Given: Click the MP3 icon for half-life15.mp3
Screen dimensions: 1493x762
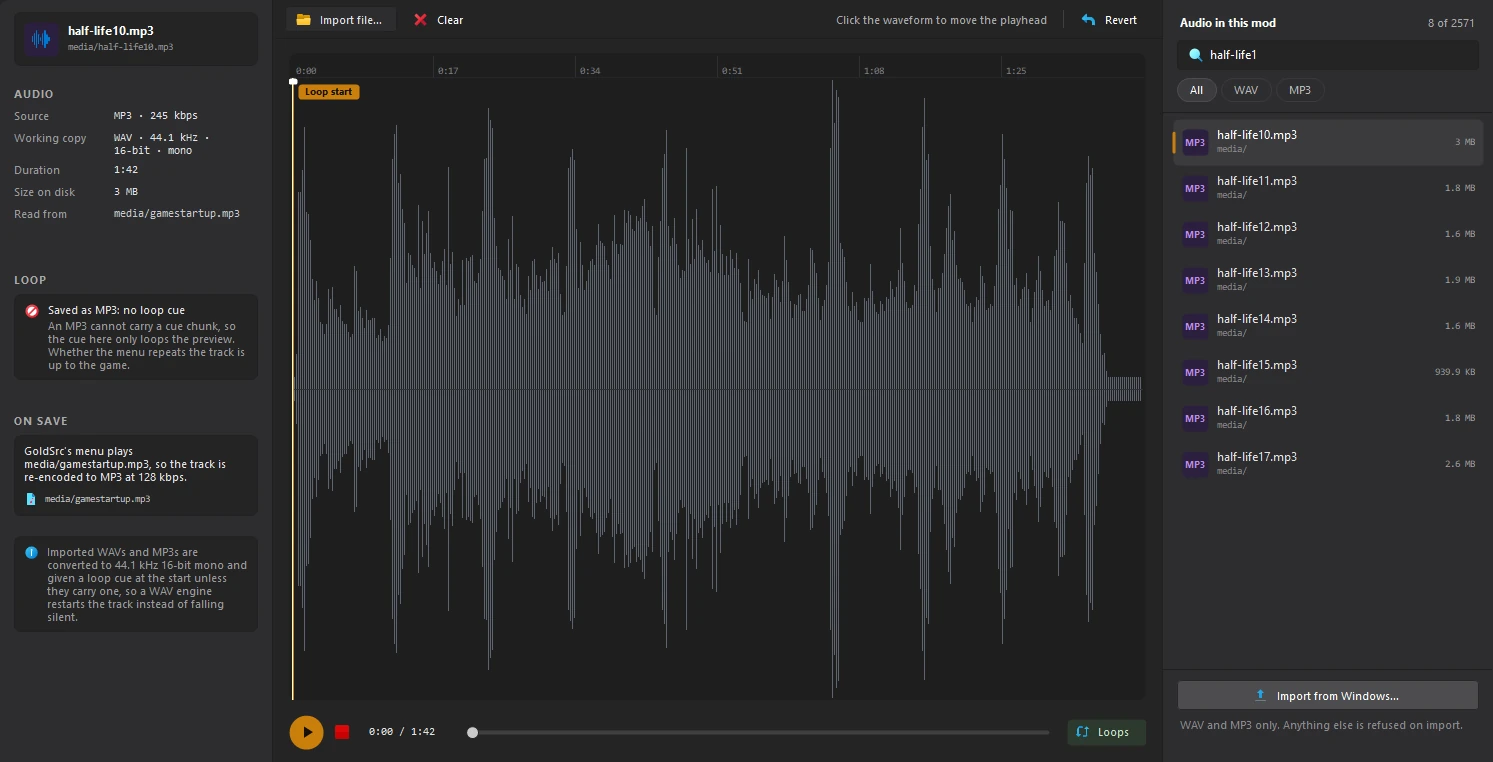Looking at the screenshot, I should [x=1195, y=372].
